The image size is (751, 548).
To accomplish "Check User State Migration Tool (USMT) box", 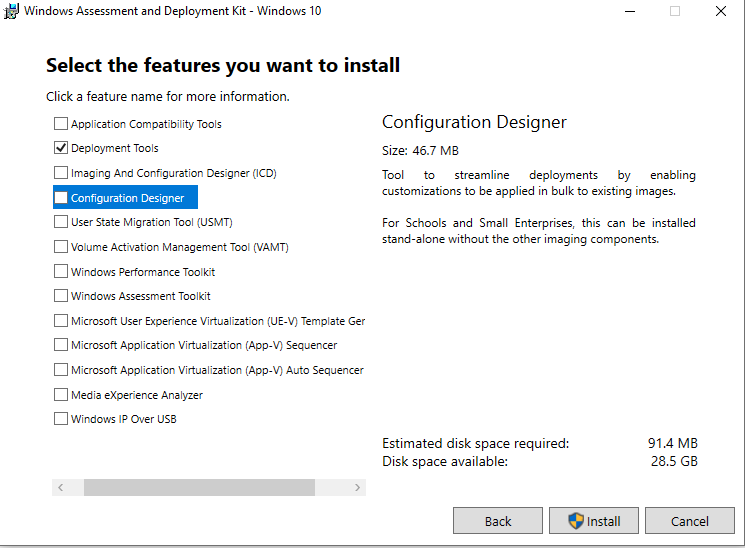I will pos(61,222).
